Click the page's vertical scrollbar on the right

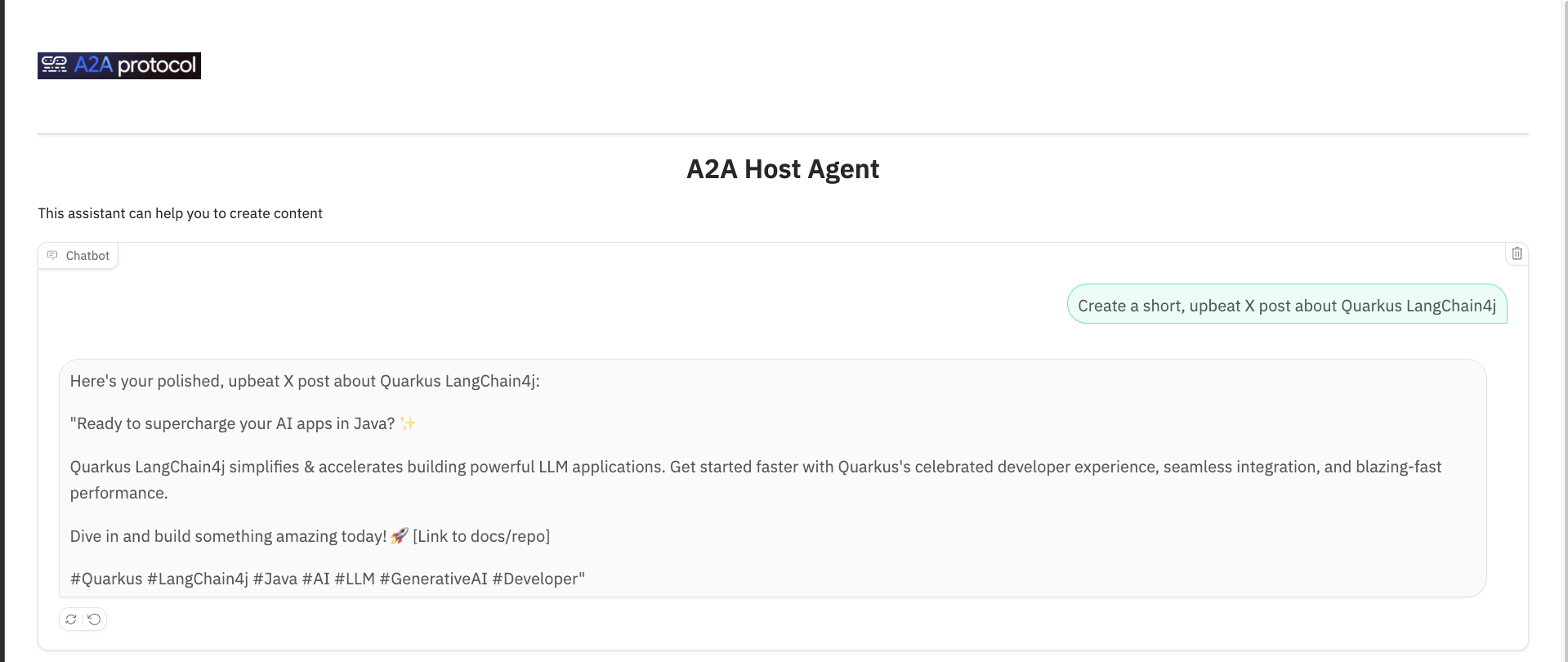1564,331
